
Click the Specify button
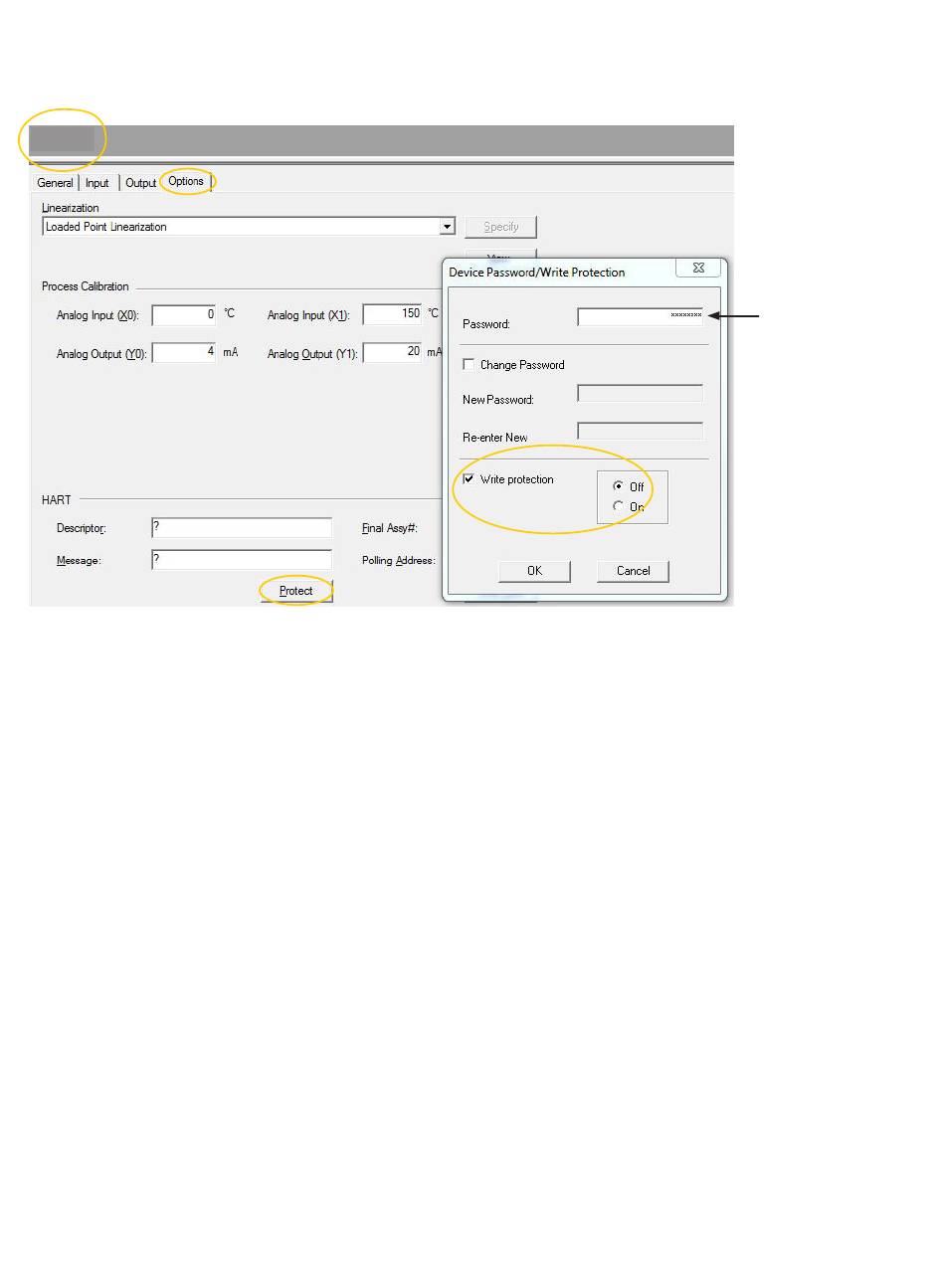pyautogui.click(x=501, y=227)
